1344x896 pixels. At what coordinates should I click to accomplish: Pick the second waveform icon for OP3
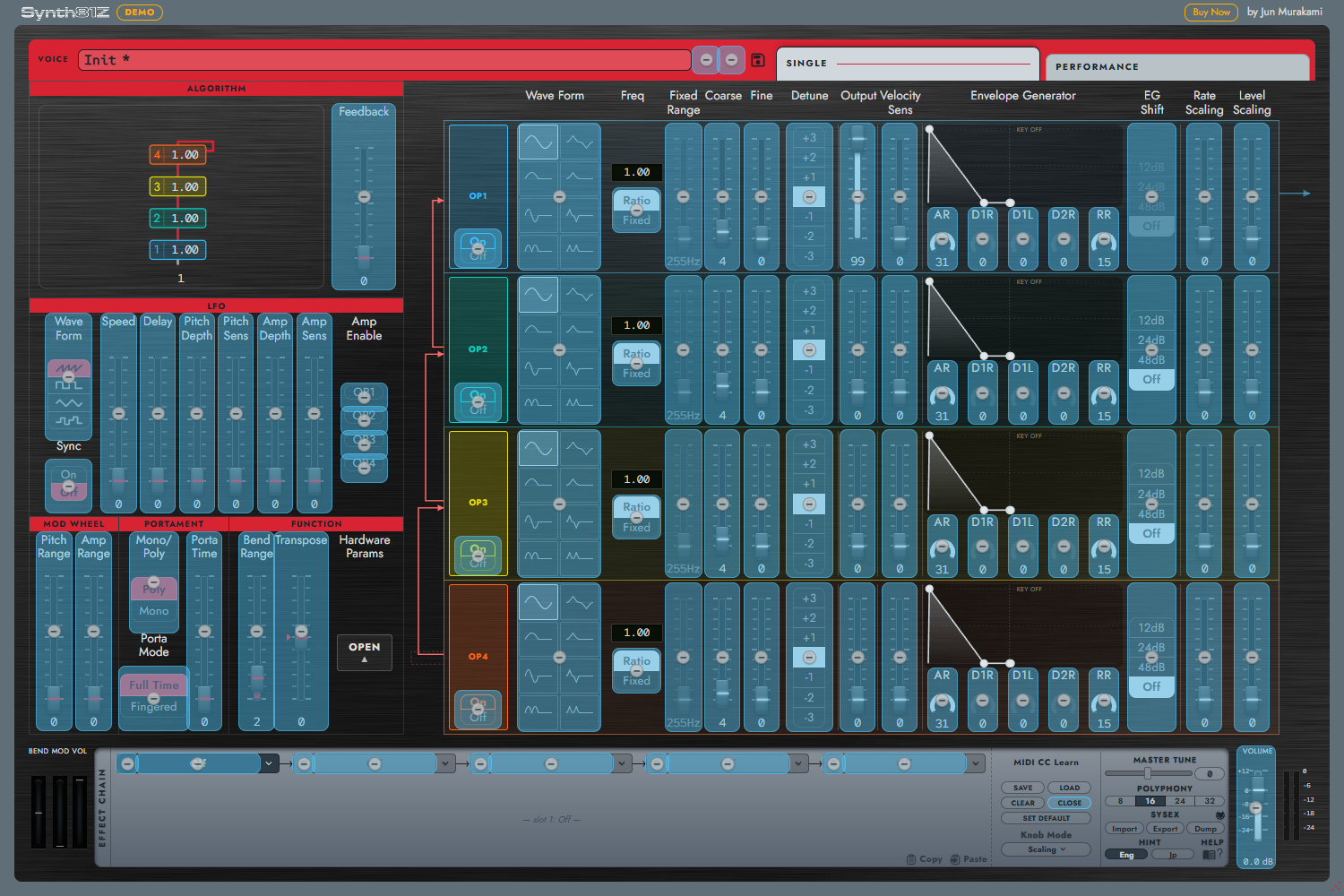point(580,448)
